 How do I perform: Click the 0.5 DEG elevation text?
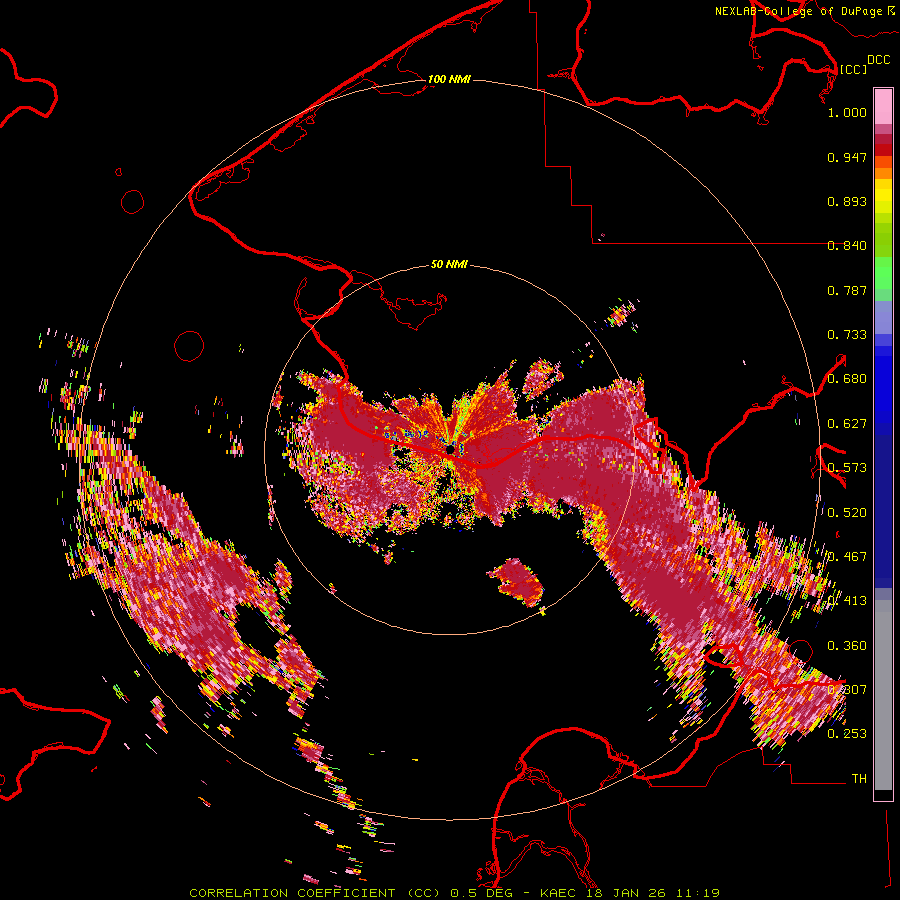click(481, 893)
